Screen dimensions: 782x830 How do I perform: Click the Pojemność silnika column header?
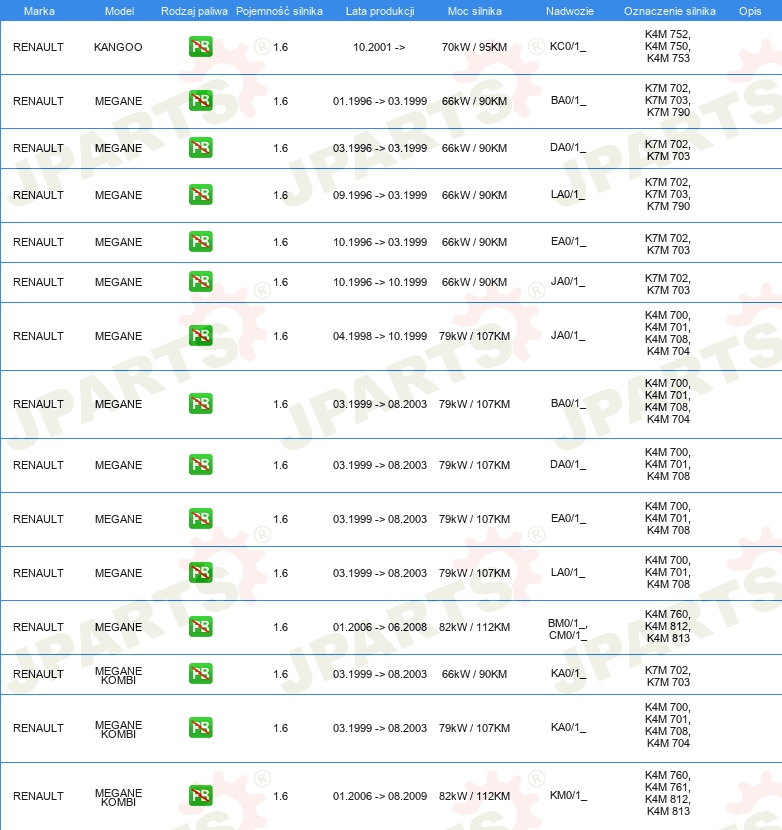[x=279, y=11]
